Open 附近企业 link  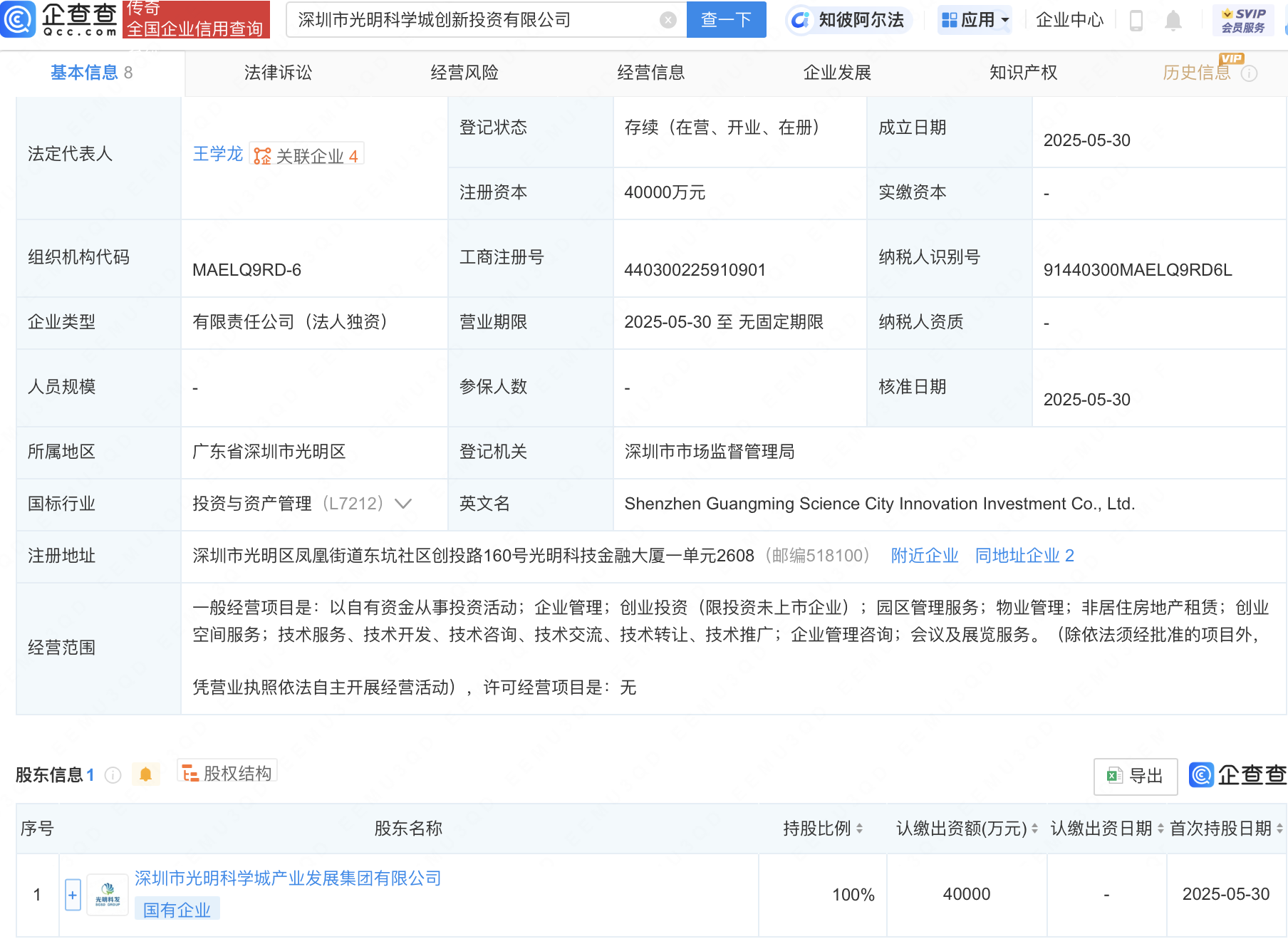click(x=925, y=556)
